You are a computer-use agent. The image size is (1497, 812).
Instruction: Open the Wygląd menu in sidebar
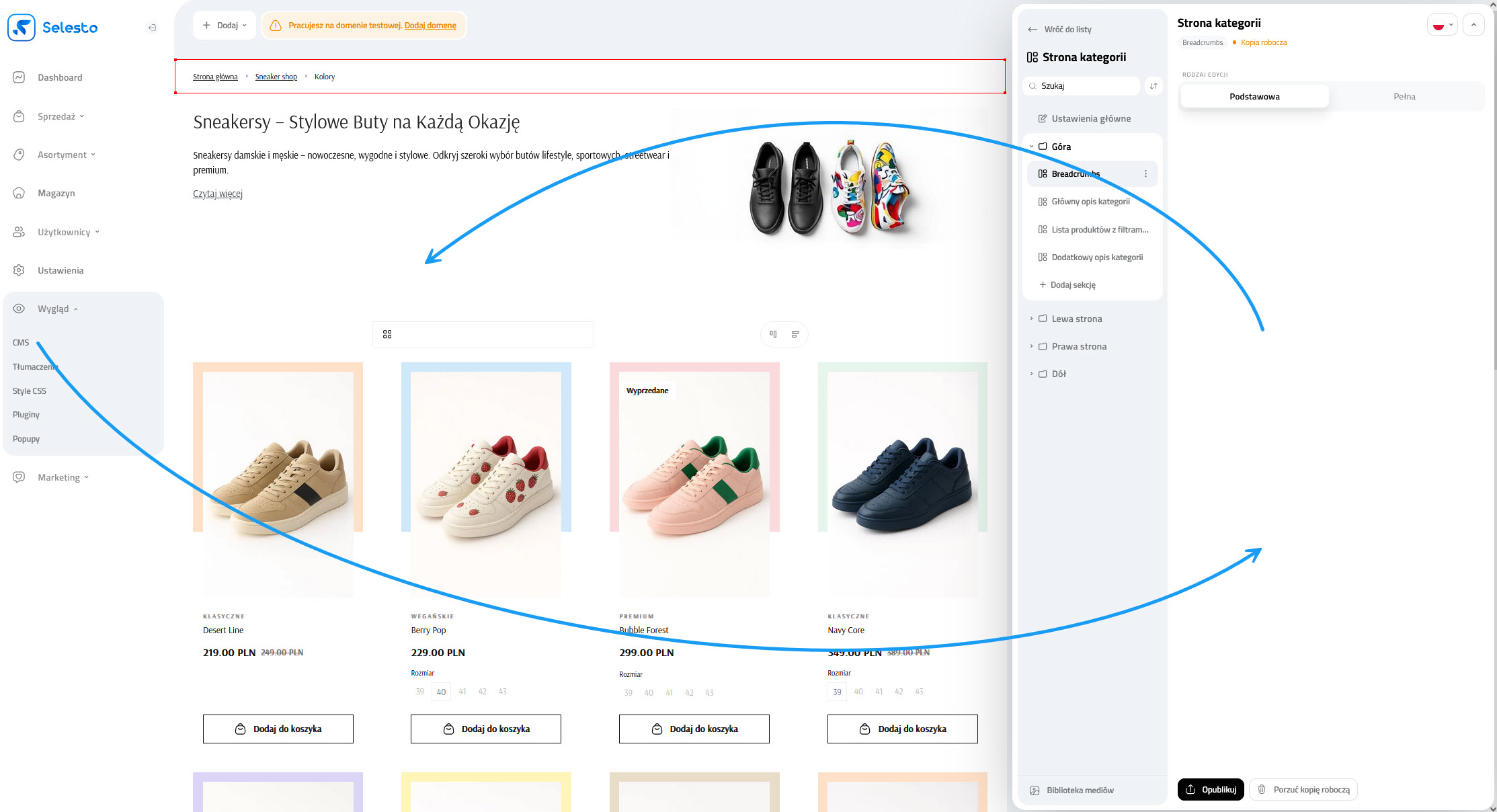tap(53, 309)
